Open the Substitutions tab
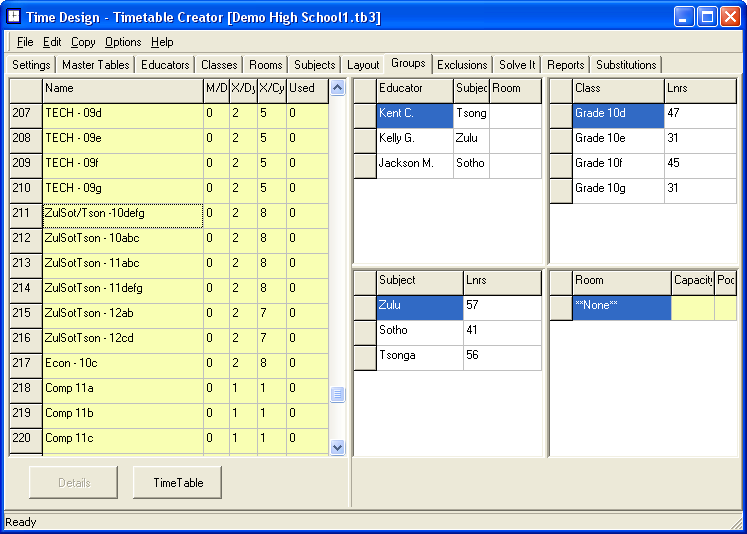The width and height of the screenshot is (747, 534). [626, 65]
